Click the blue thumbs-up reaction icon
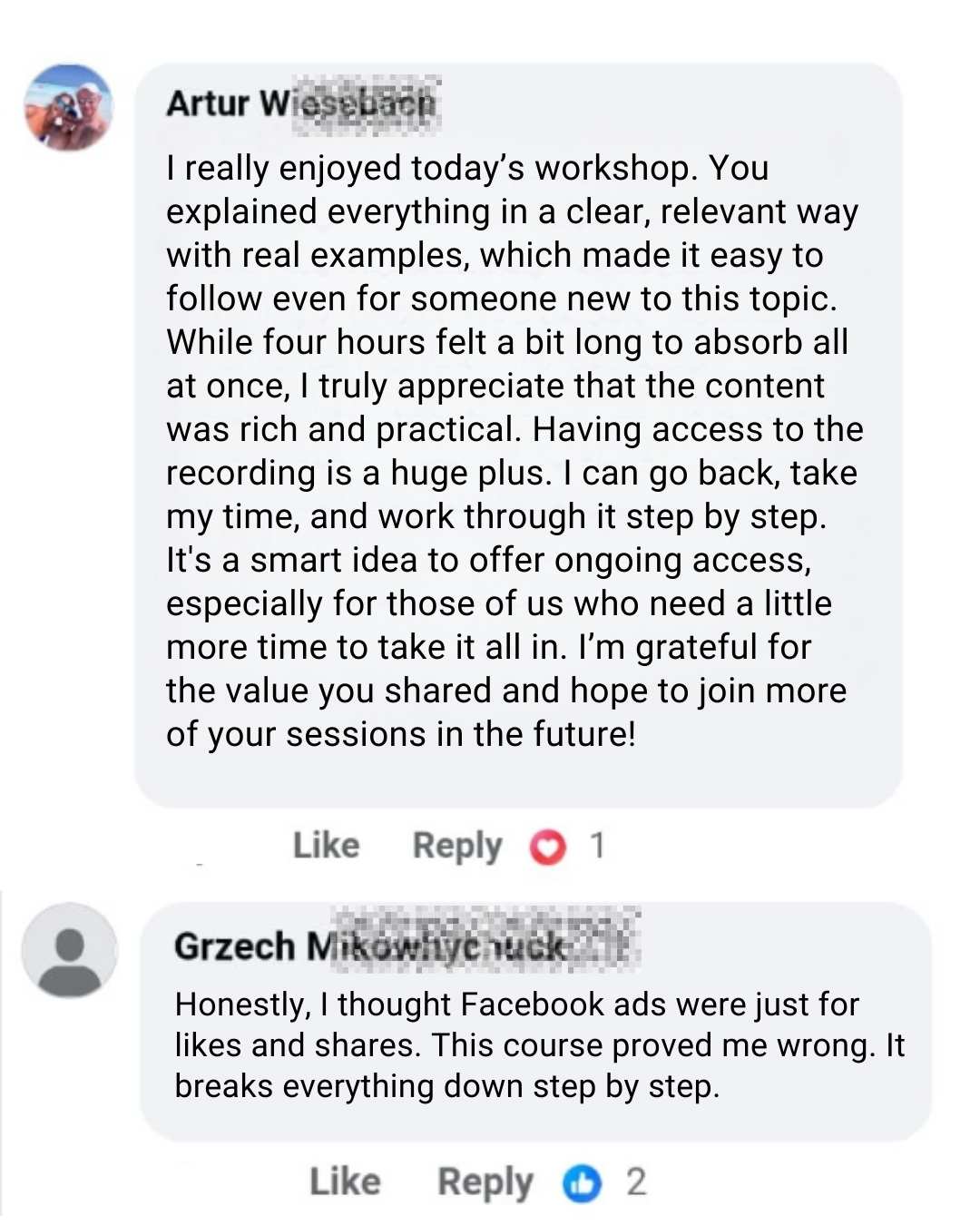 (x=583, y=1183)
